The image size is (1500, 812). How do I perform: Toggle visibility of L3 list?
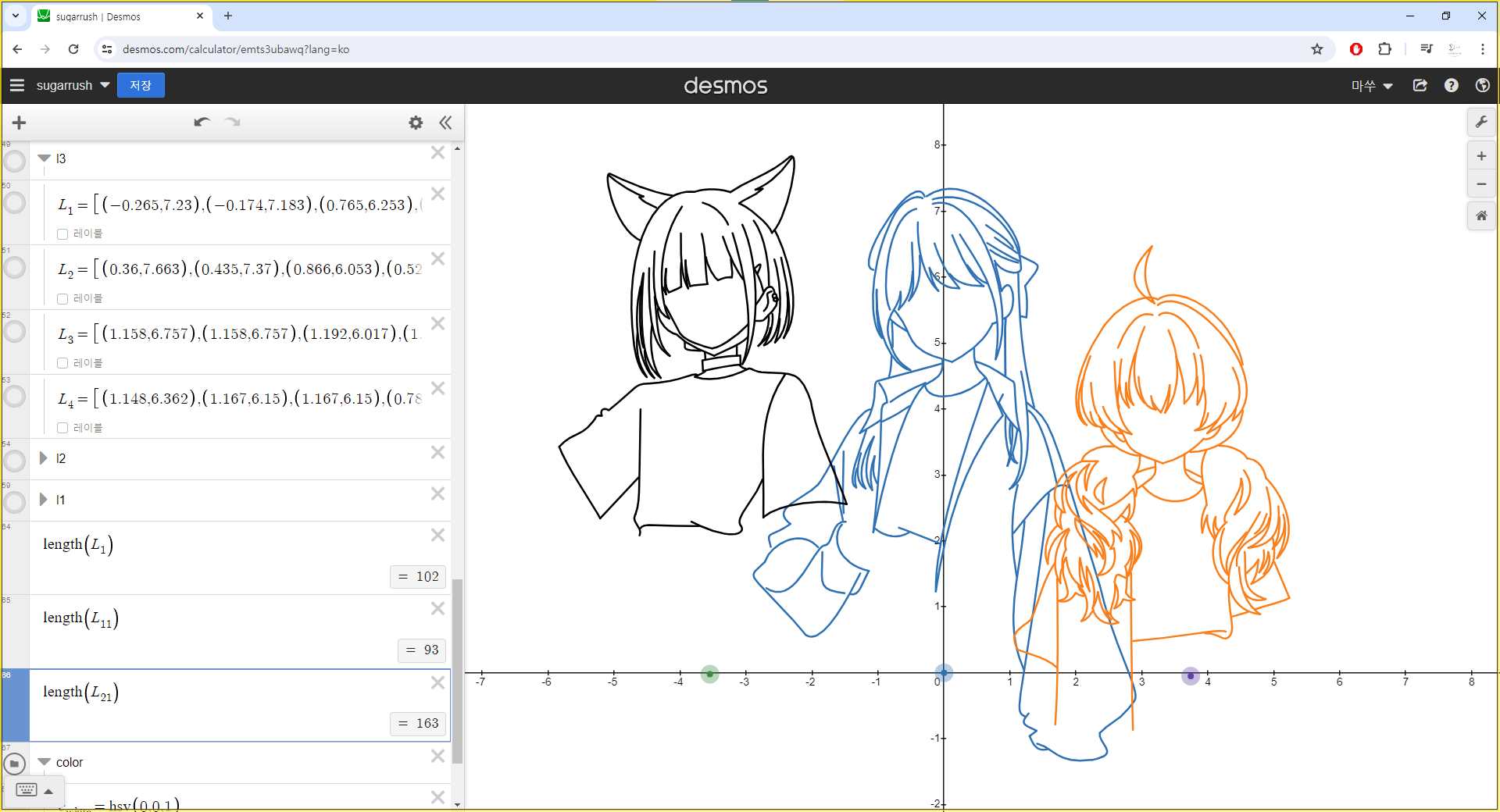click(x=15, y=332)
